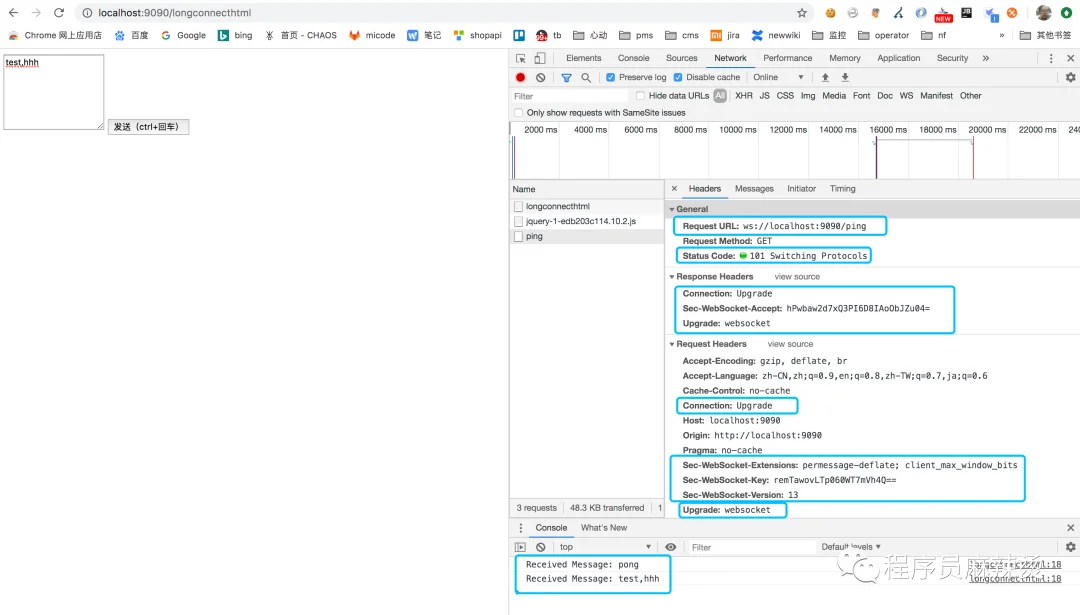Open the Online throttling dropdown
This screenshot has width=1080, height=615.
(x=778, y=77)
